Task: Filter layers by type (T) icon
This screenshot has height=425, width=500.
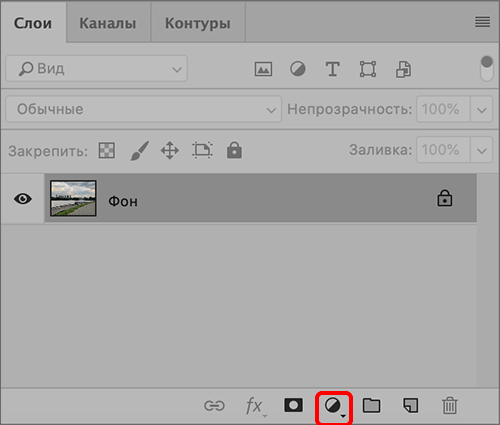Action: pos(332,69)
